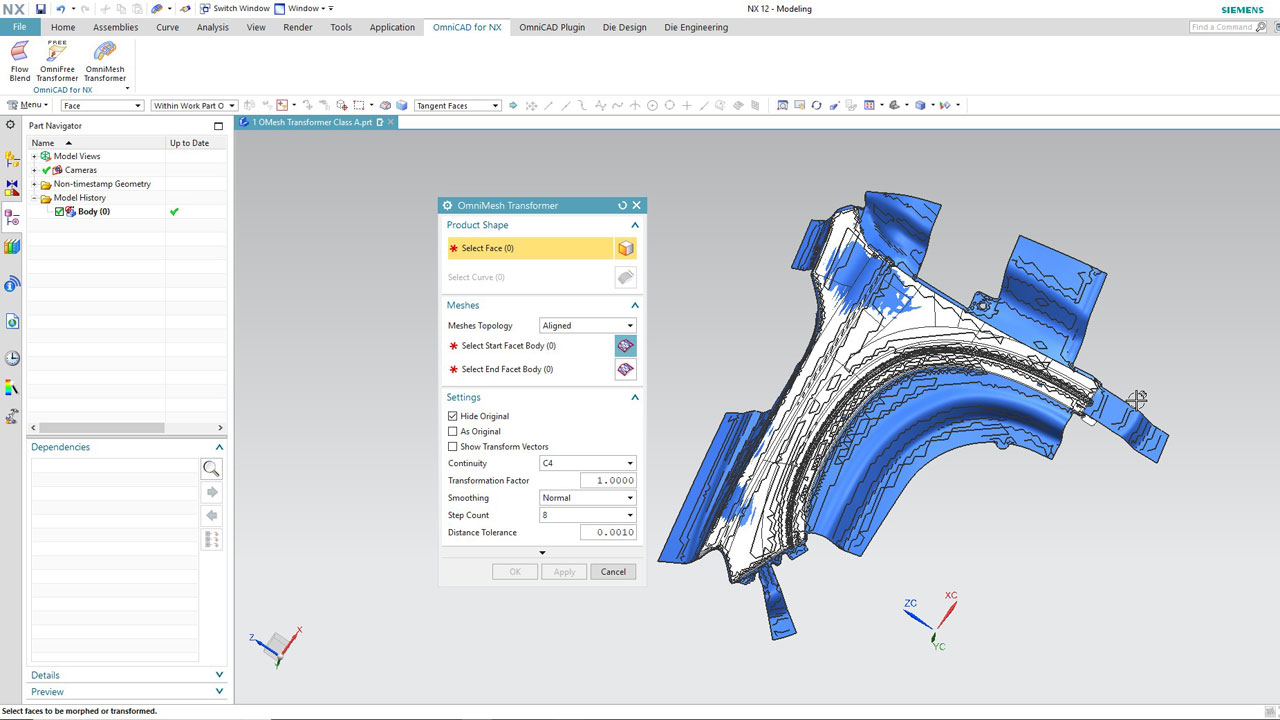
Task: Click the Select Curve icon in dialog
Action: pyautogui.click(x=625, y=277)
